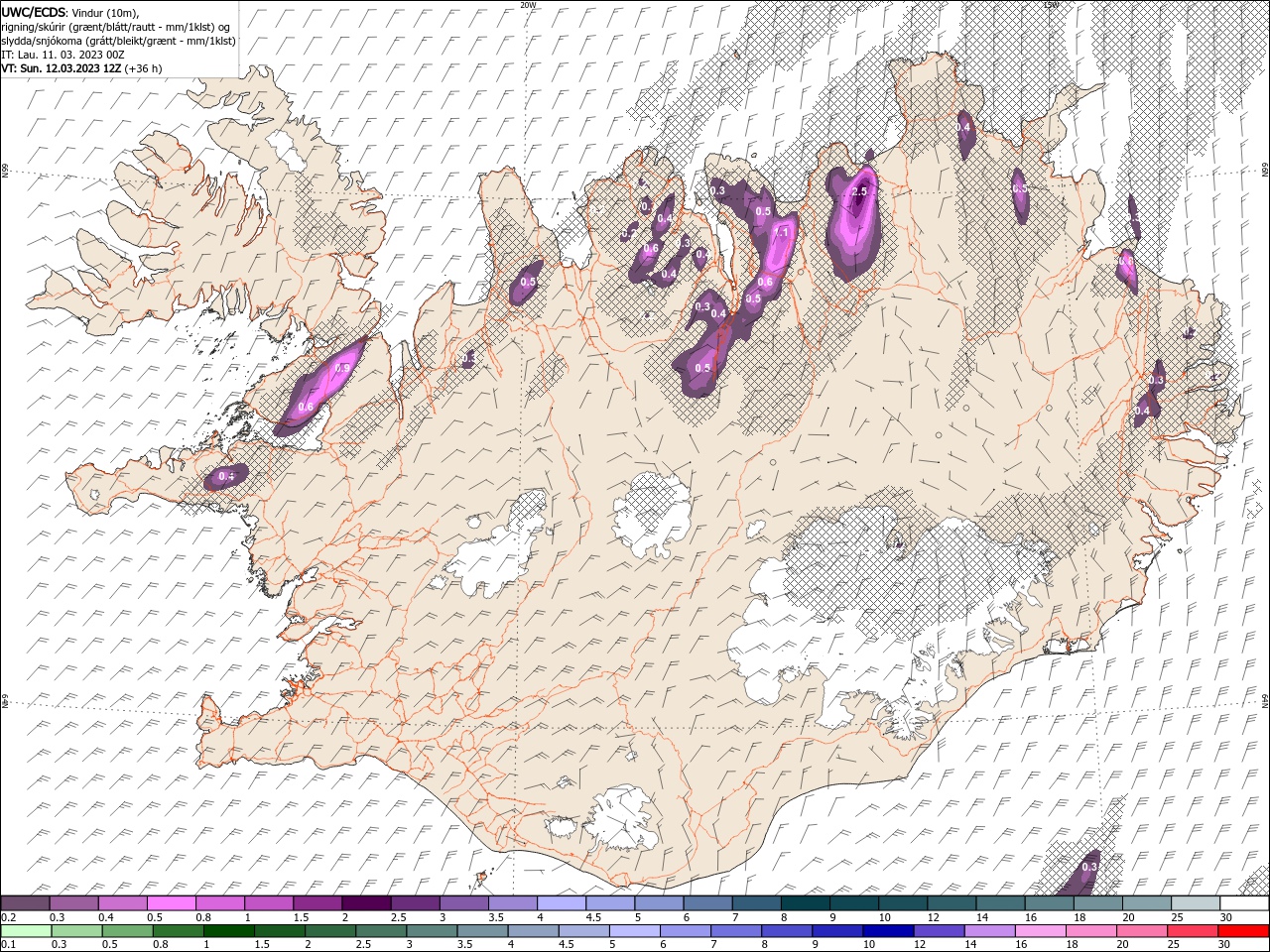Click the 2.5 snowfall value on the map
Viewport: 1270px width, 952px height.
[x=860, y=191]
